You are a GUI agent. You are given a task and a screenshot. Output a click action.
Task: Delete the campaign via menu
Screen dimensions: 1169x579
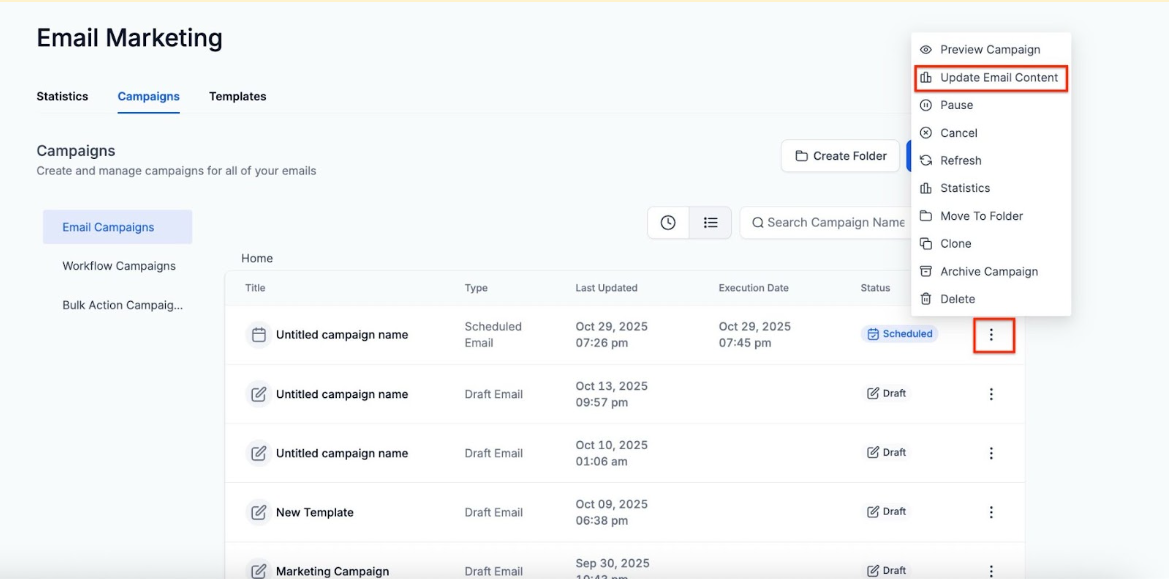pyautogui.click(x=957, y=299)
